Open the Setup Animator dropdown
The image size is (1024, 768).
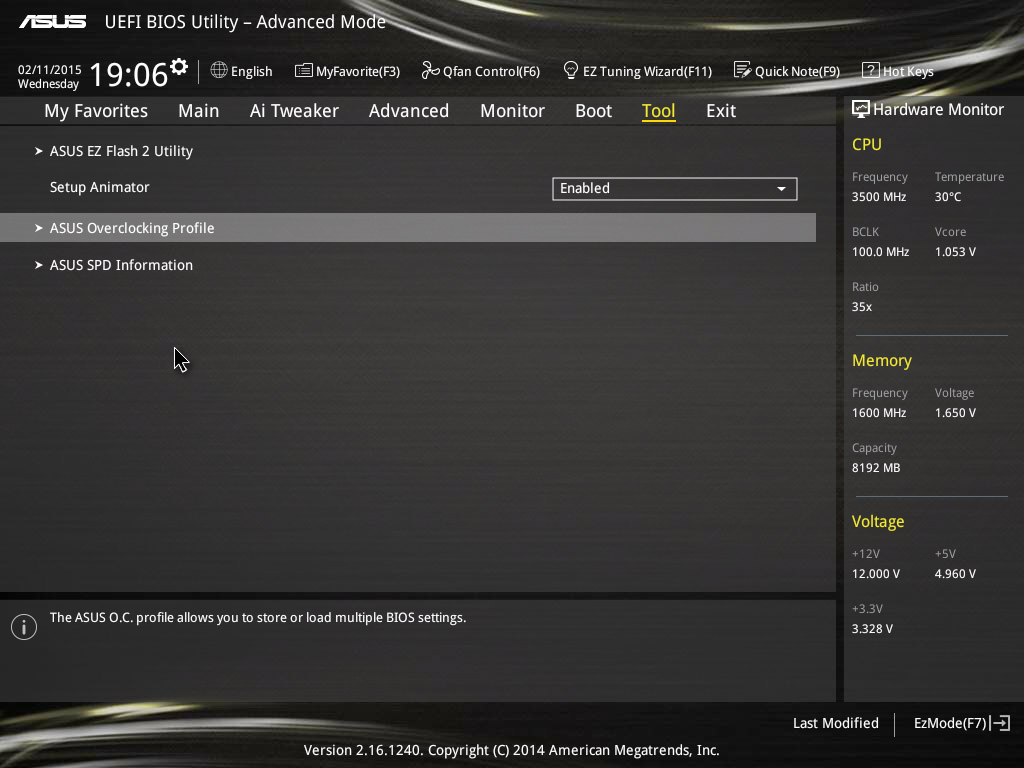pyautogui.click(x=675, y=189)
